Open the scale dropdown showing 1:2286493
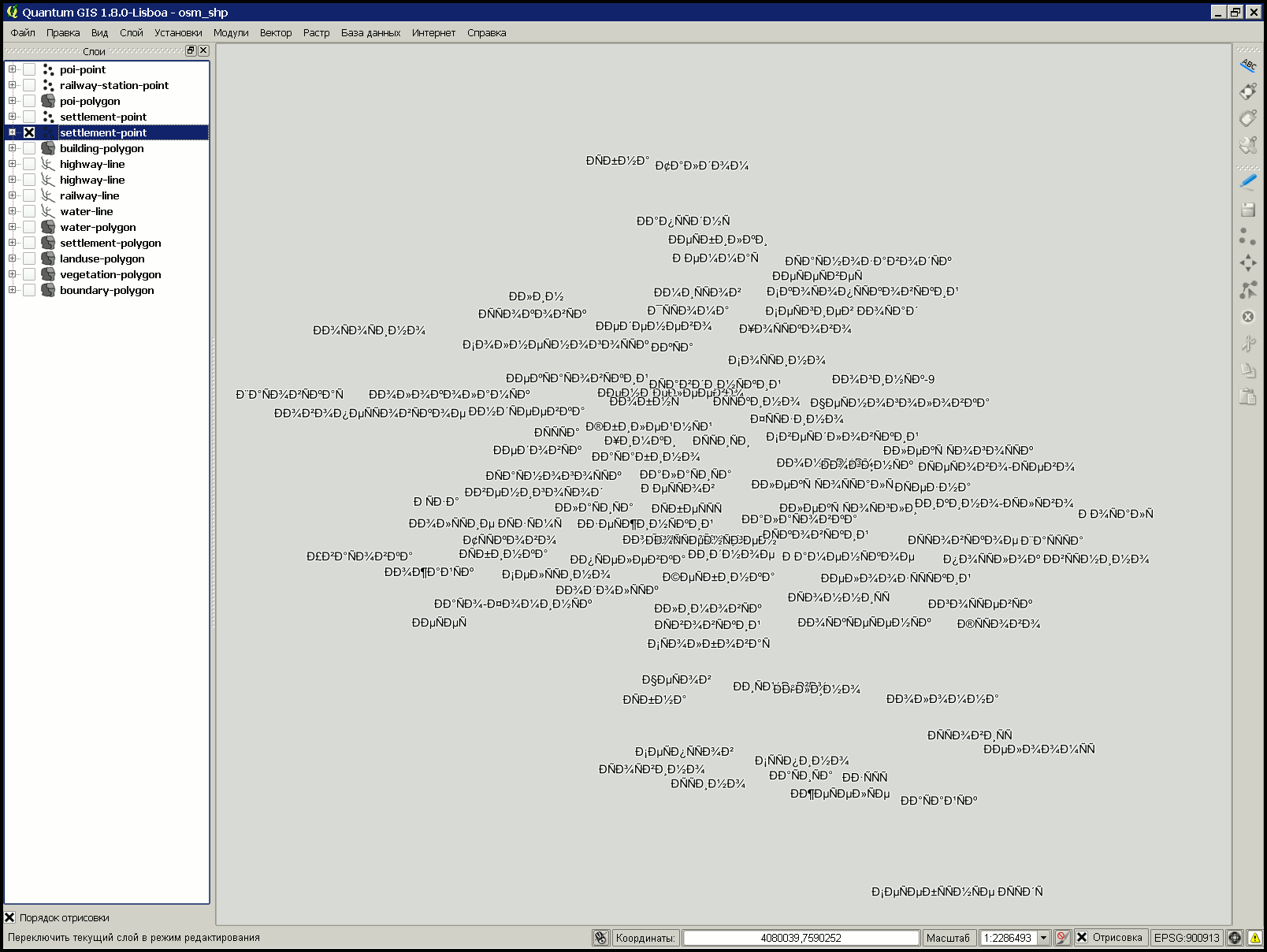The width and height of the screenshot is (1267, 952). coord(1044,938)
